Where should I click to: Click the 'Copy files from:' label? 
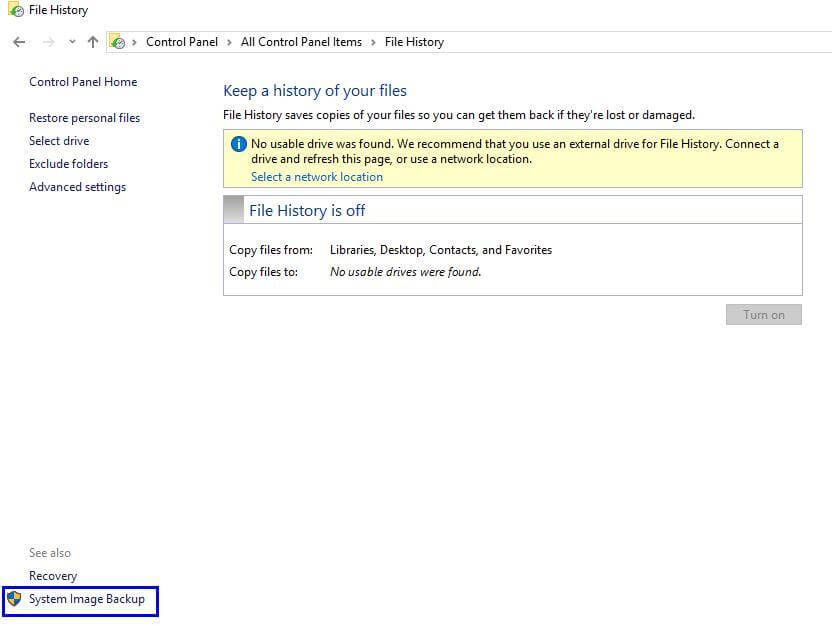271,250
